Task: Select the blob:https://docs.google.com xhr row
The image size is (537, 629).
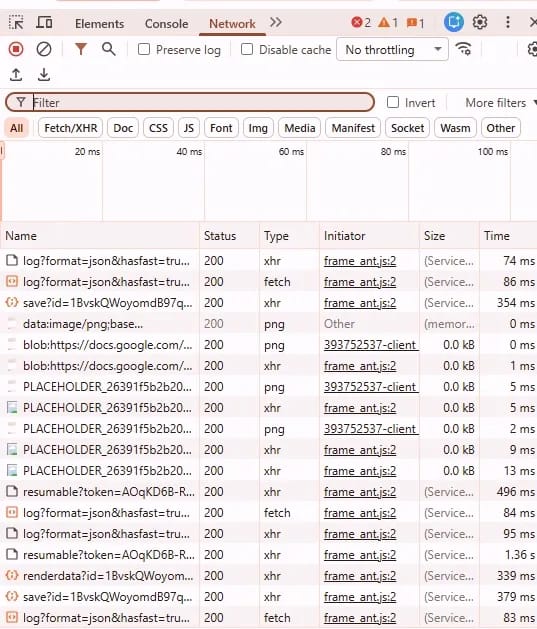Action: point(268,366)
